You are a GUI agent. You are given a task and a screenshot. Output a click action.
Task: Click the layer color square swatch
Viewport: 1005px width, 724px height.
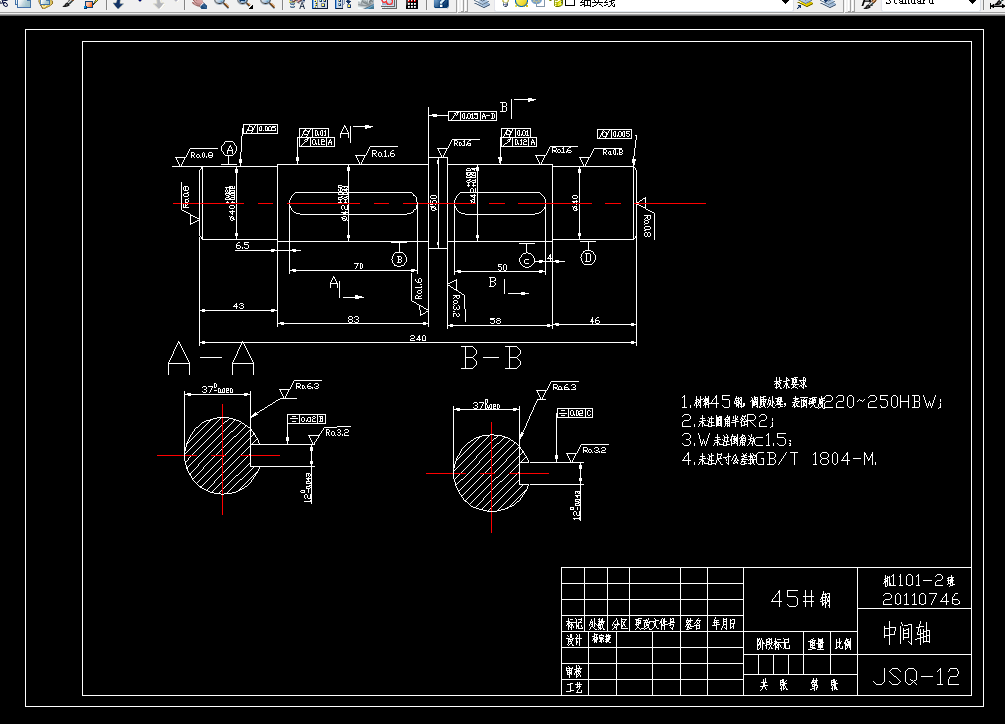pyautogui.click(x=570, y=3)
